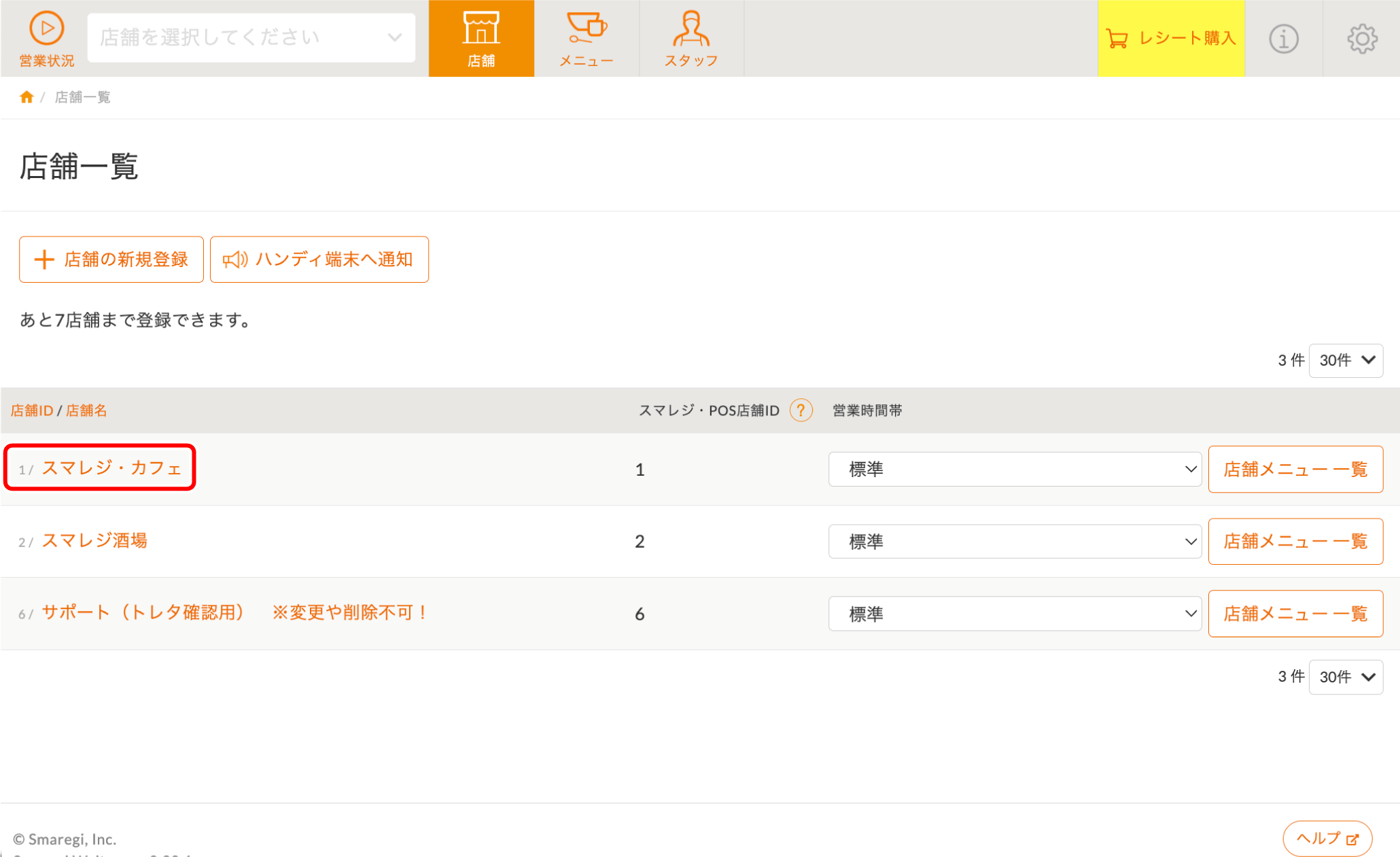Image resolution: width=1400 pixels, height=857 pixels.
Task: Click the home breadcrumb icon
Action: [x=27, y=97]
